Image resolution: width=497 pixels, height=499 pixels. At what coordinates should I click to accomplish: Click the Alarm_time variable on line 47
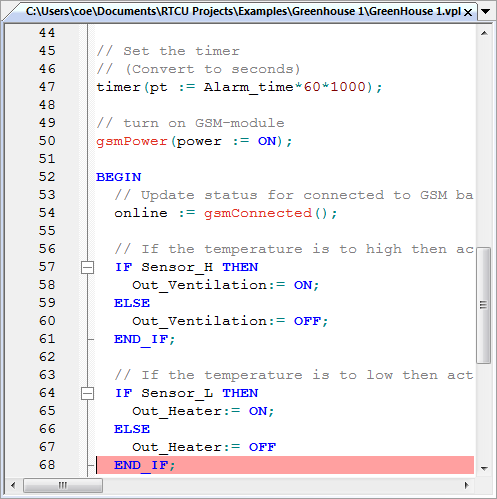248,87
